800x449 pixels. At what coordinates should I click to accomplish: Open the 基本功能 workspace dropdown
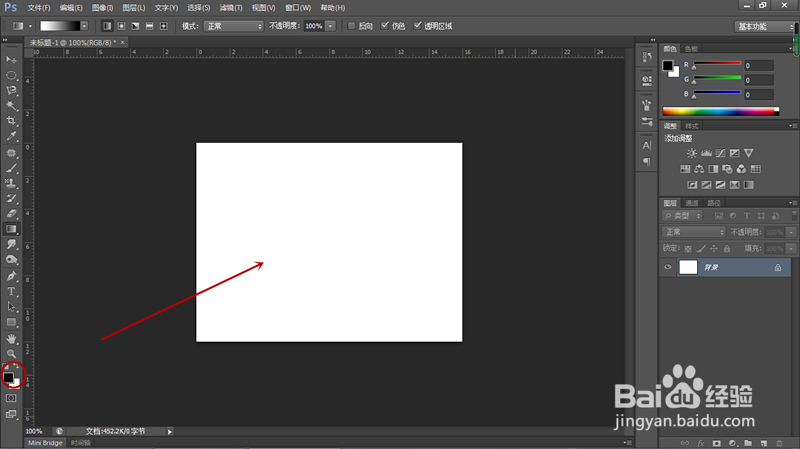[764, 27]
